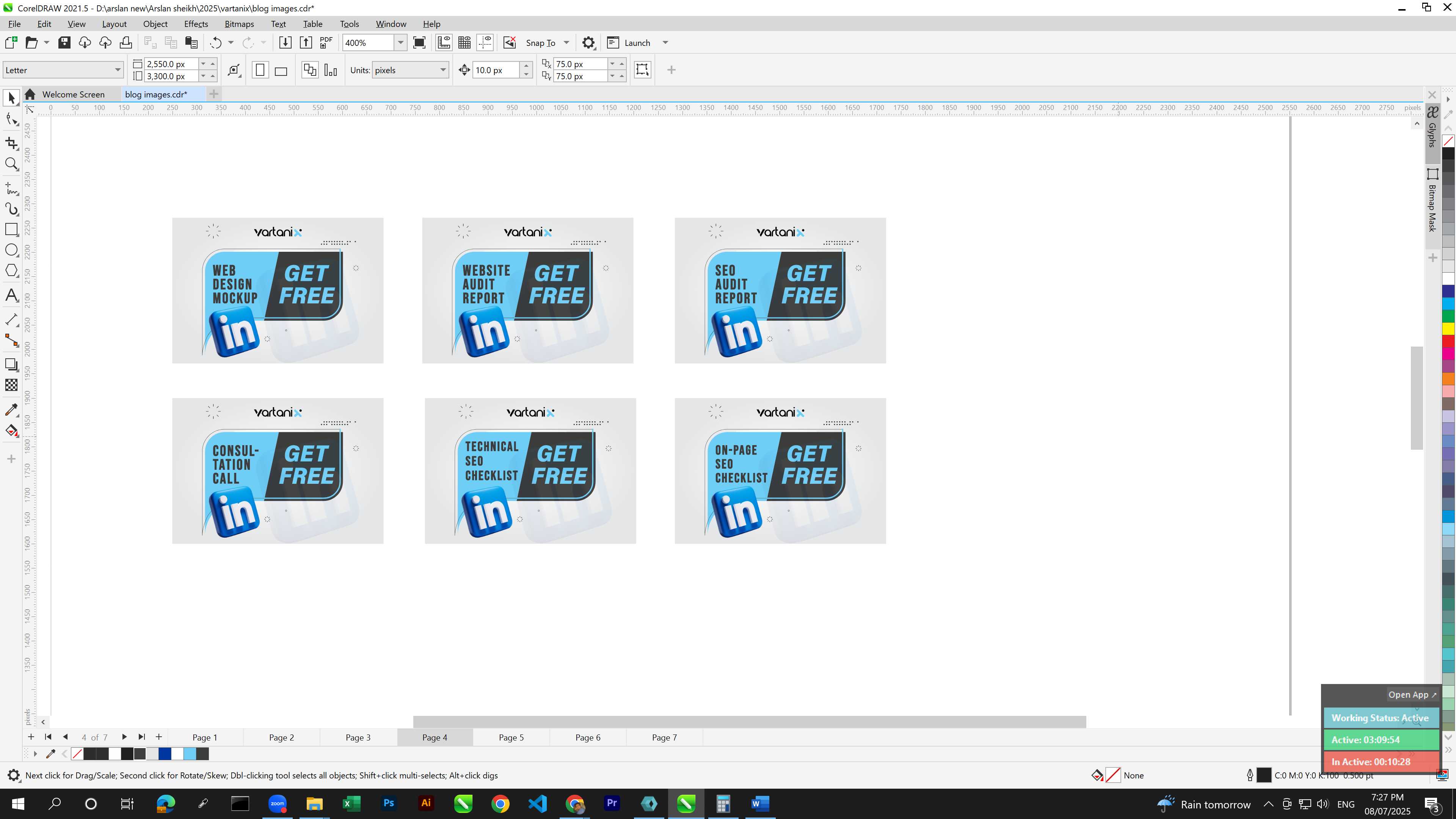Click the Full-screen preview icon

(x=419, y=42)
